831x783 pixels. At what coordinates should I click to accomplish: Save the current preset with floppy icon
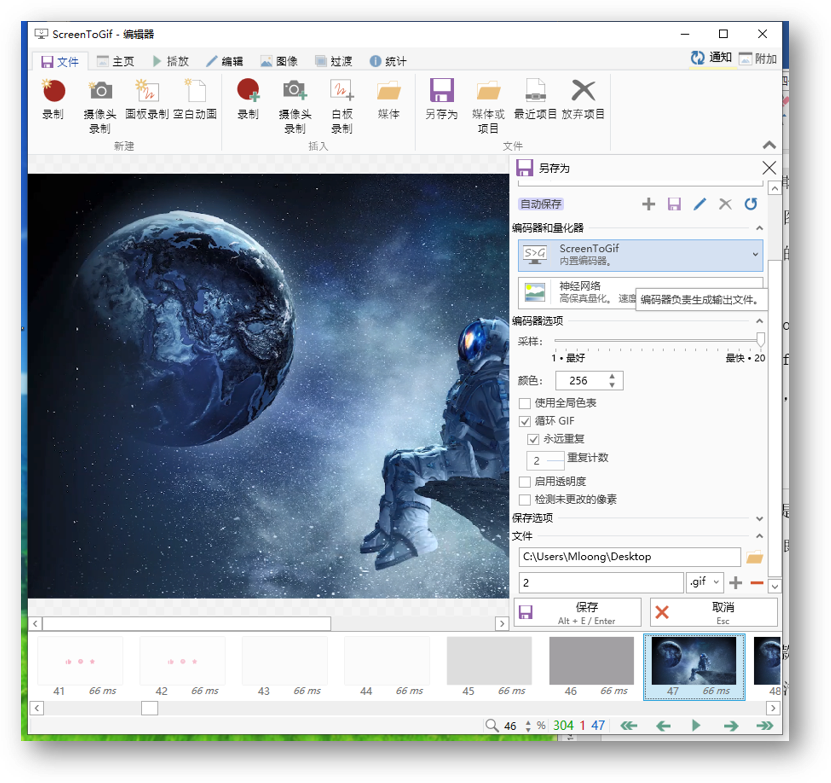pyautogui.click(x=674, y=204)
